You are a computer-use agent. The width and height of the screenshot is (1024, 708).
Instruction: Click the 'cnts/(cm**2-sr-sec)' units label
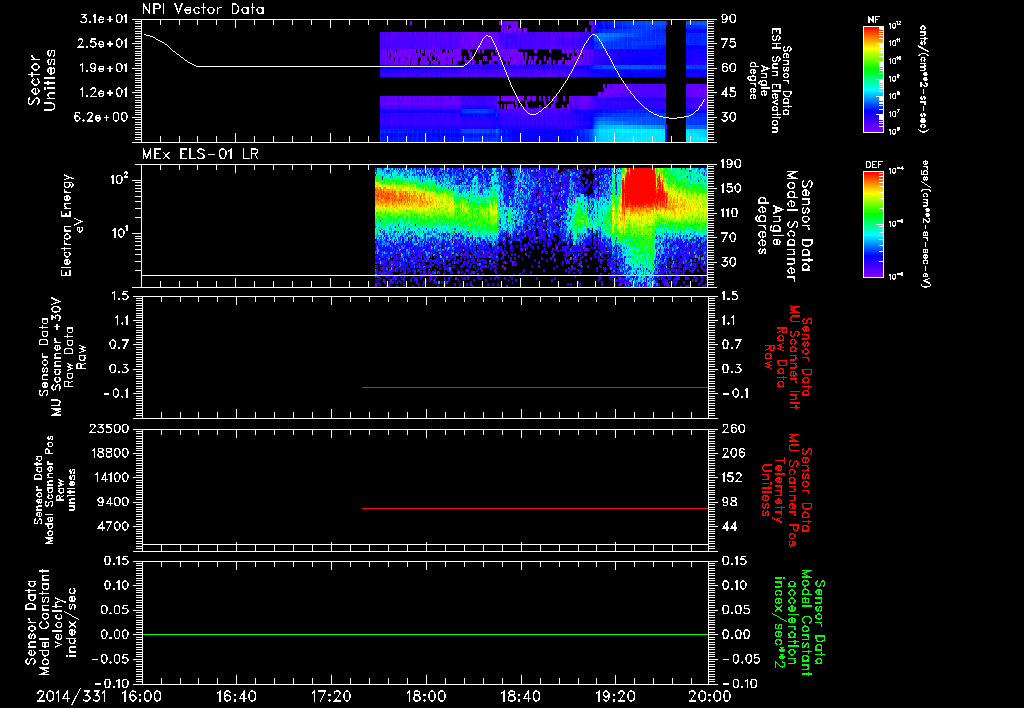pos(922,78)
